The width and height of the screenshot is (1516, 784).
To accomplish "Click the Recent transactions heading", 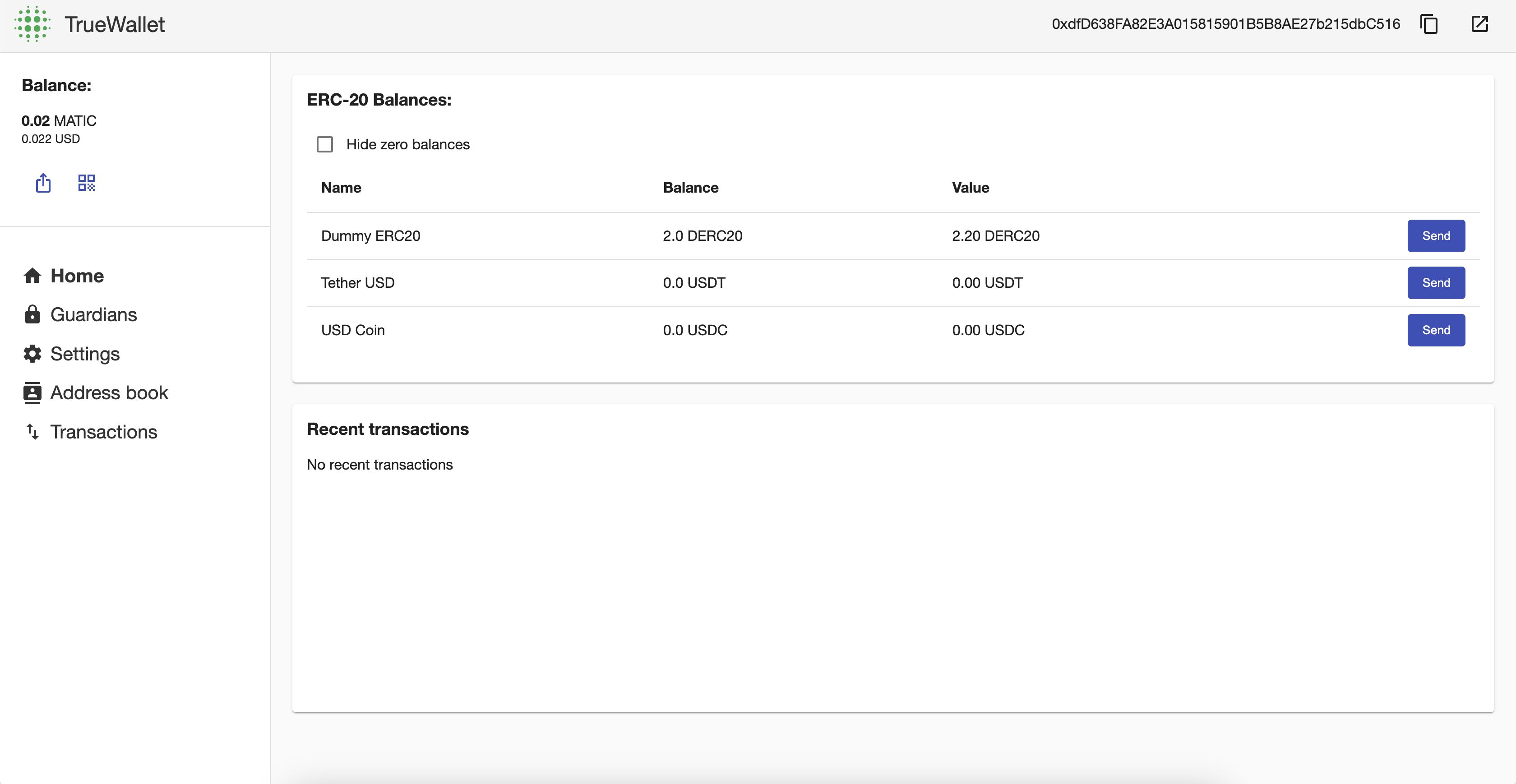I will 388,429.
